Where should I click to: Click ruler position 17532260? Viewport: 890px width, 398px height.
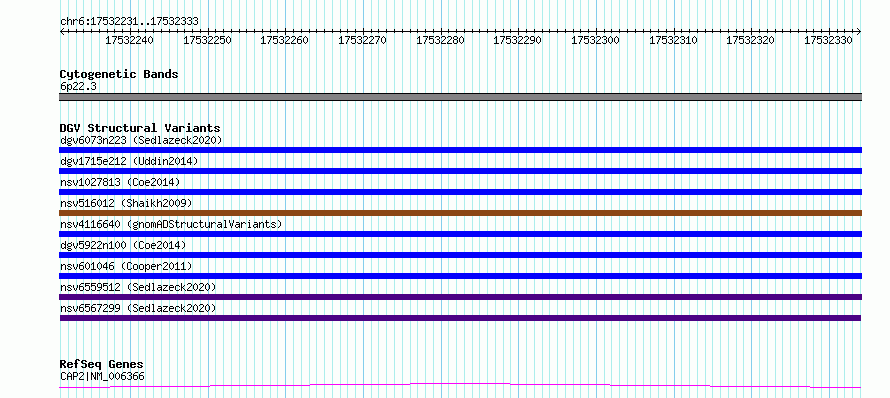(285, 40)
